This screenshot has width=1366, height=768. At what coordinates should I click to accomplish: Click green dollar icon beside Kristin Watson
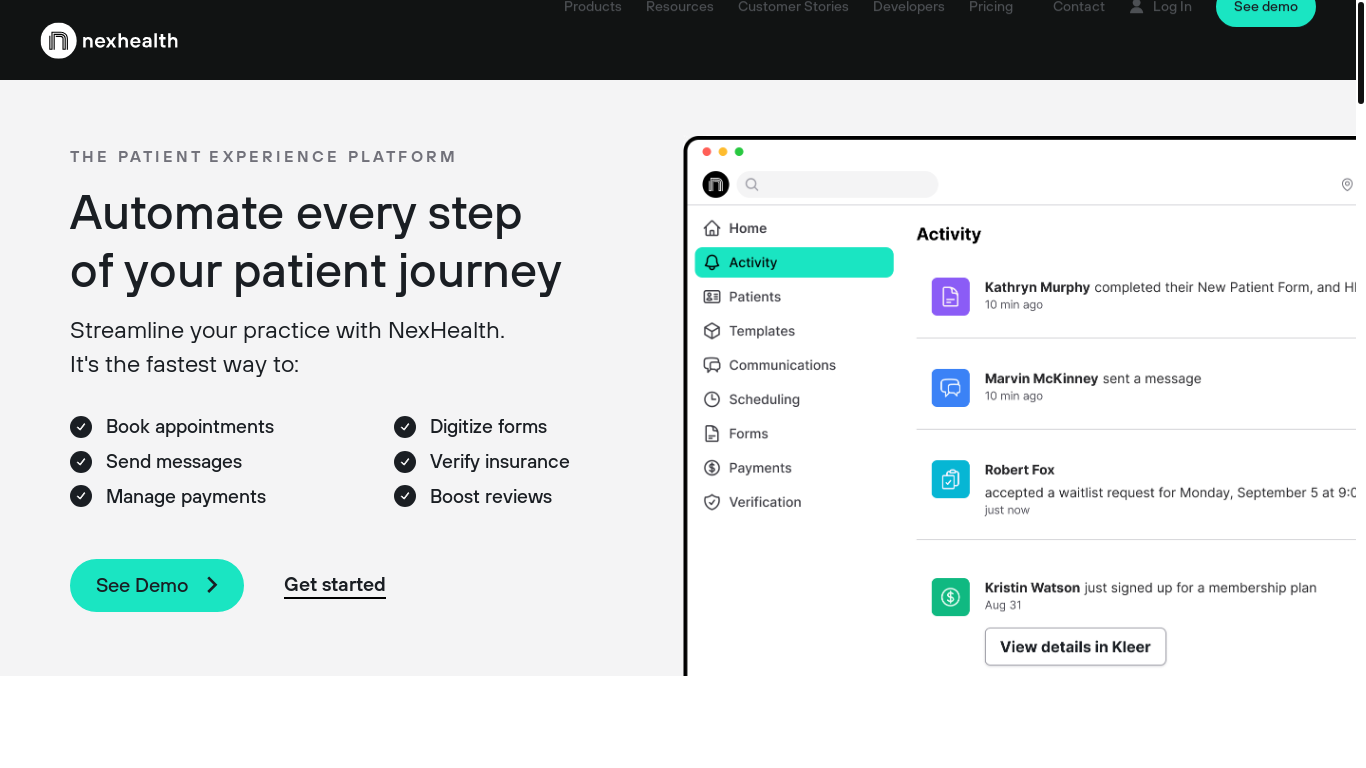point(951,597)
